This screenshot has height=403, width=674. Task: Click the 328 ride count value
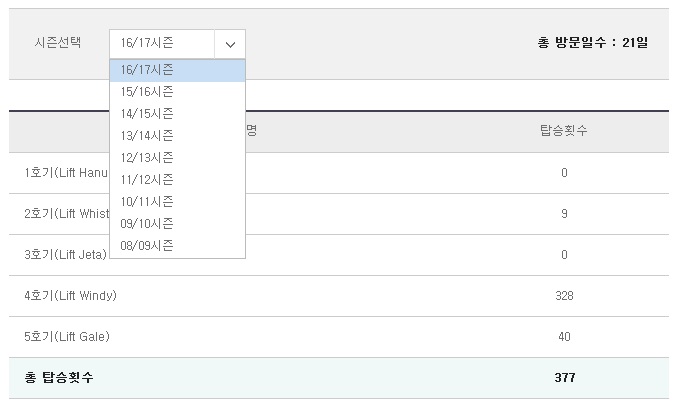pyautogui.click(x=564, y=296)
